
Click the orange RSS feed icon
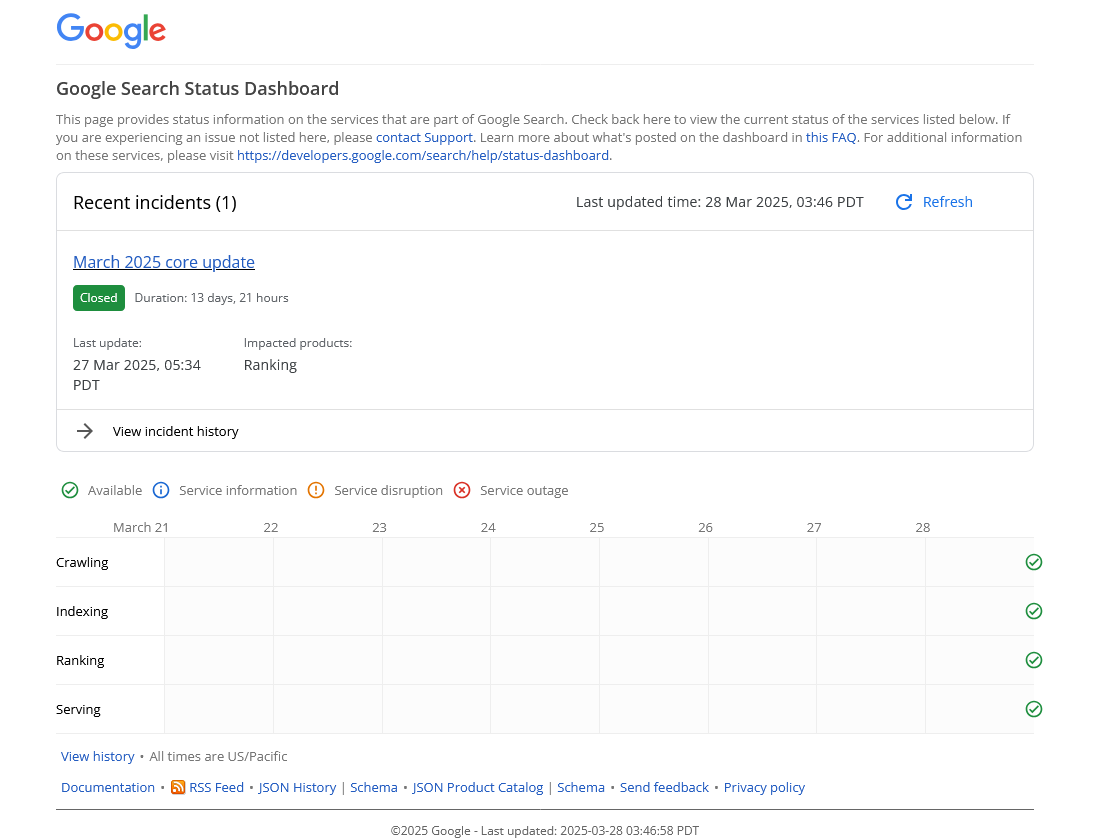[x=178, y=787]
